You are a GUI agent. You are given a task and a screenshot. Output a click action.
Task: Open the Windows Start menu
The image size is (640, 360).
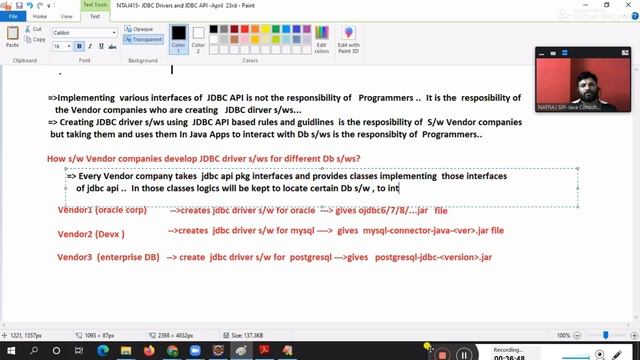(11, 351)
